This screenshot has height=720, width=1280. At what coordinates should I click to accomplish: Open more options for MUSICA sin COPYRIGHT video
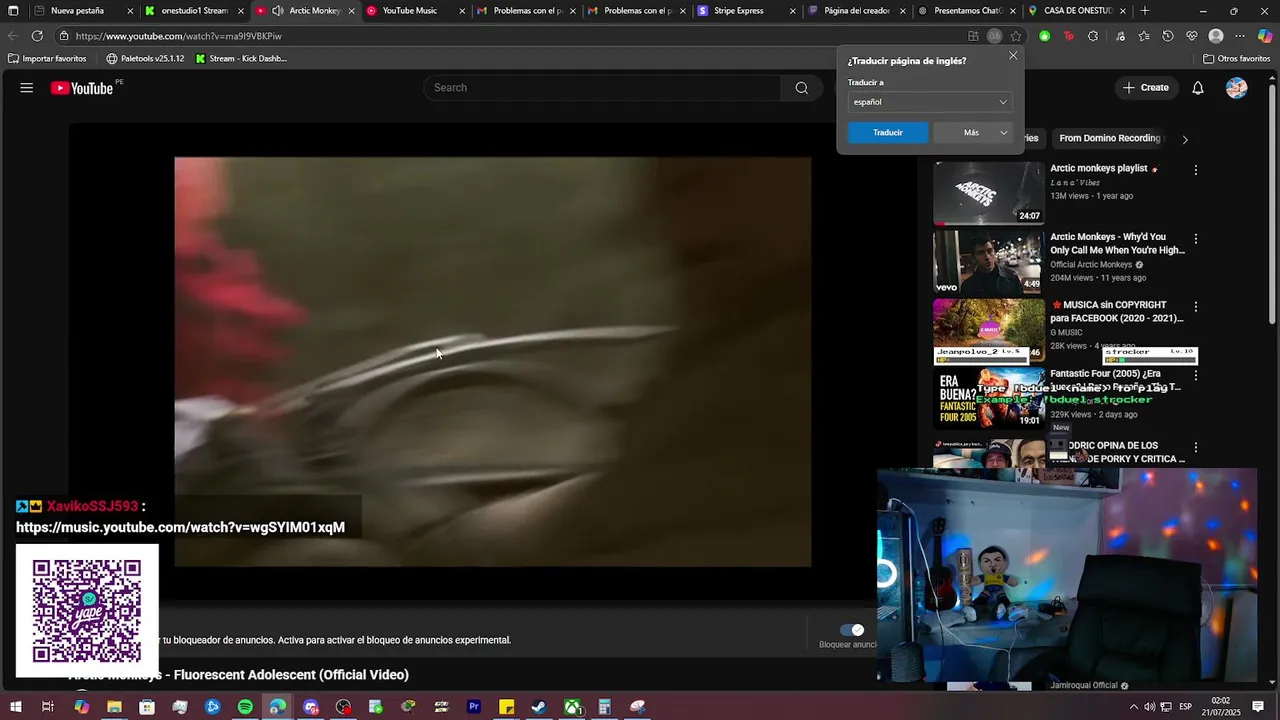pos(1195,307)
